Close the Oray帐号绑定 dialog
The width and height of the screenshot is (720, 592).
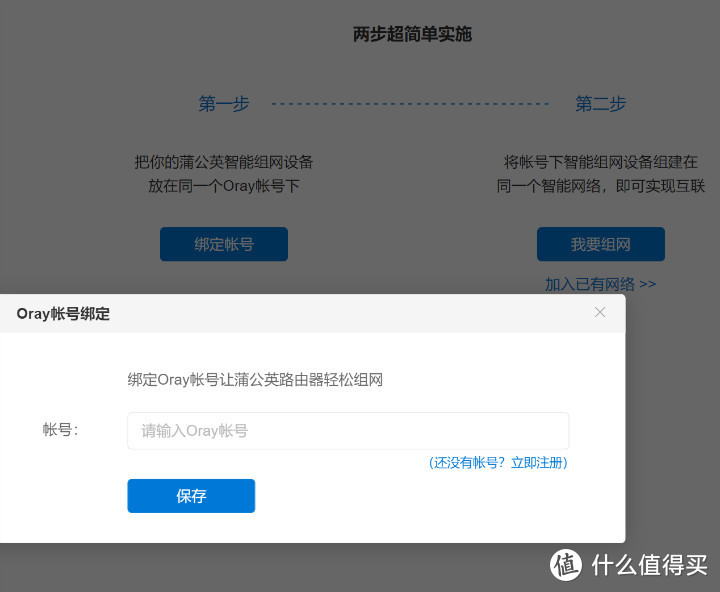point(600,312)
